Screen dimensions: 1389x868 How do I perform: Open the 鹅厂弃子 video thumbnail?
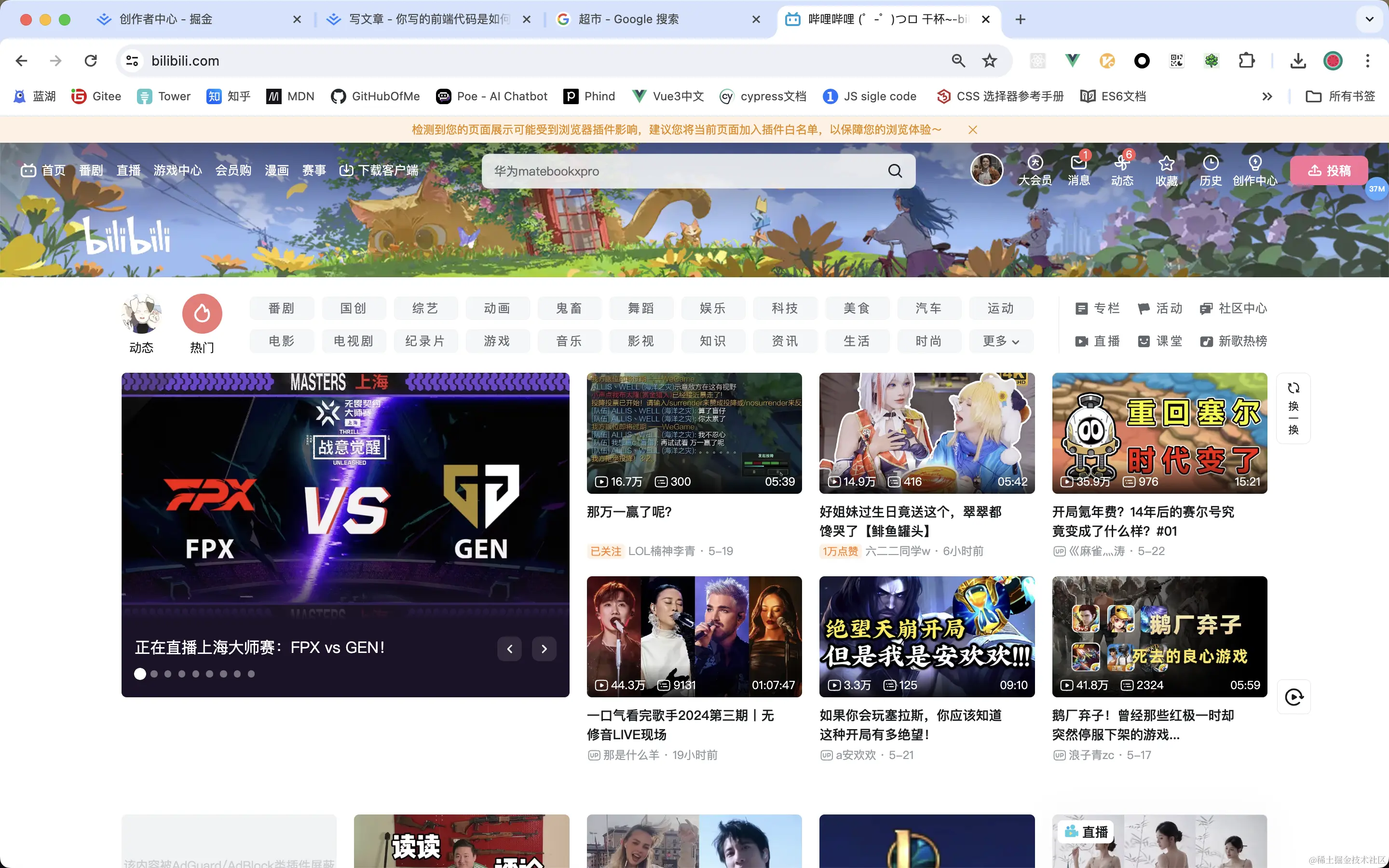tap(1159, 637)
